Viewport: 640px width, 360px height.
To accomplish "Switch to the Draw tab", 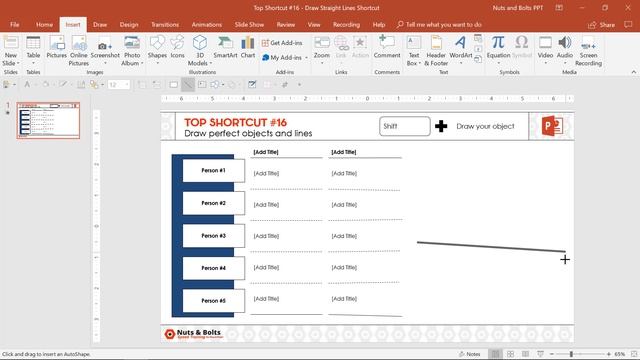I will (100, 24).
